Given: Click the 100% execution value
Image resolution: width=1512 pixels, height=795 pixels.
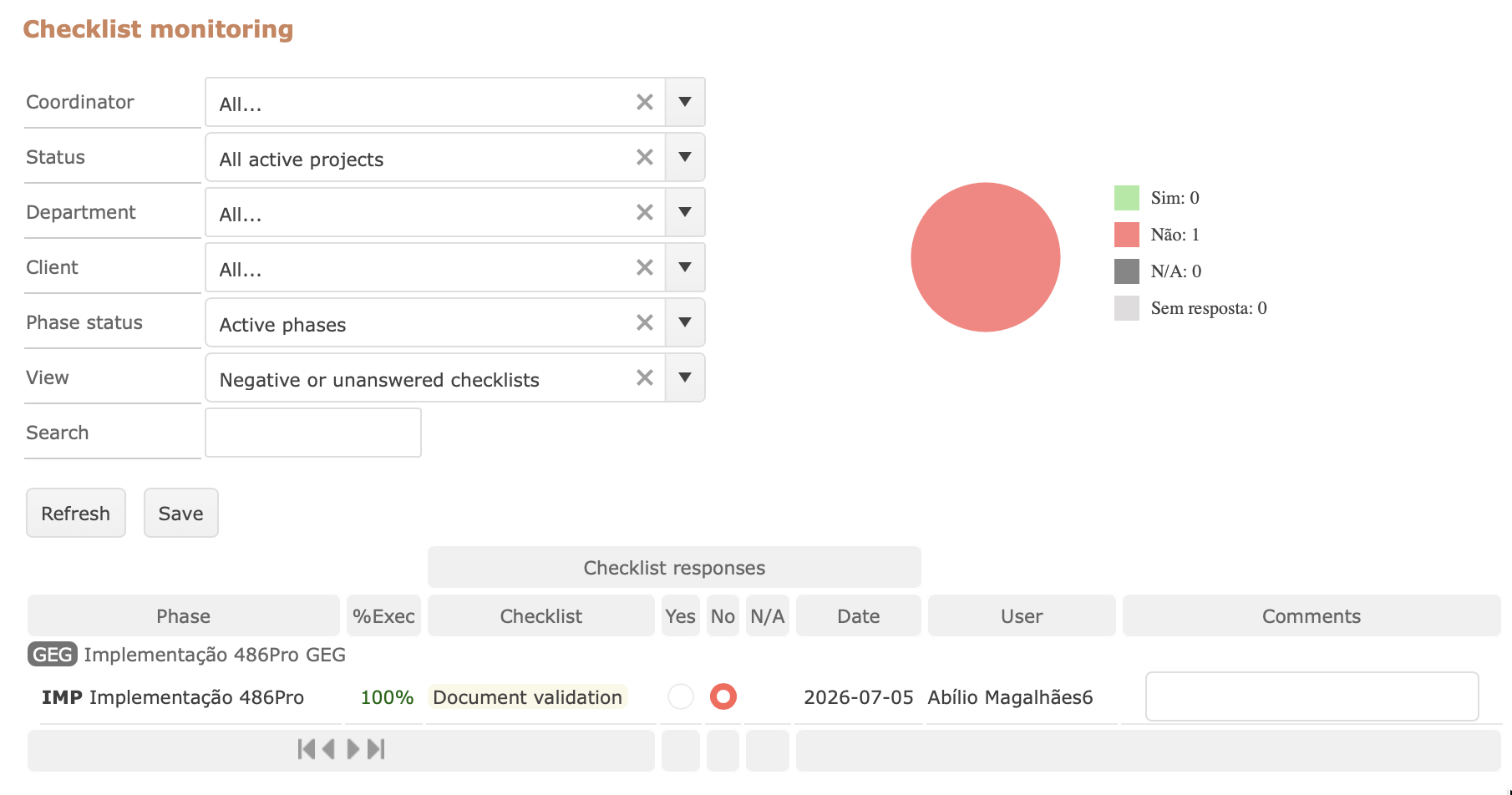Looking at the screenshot, I should point(387,697).
